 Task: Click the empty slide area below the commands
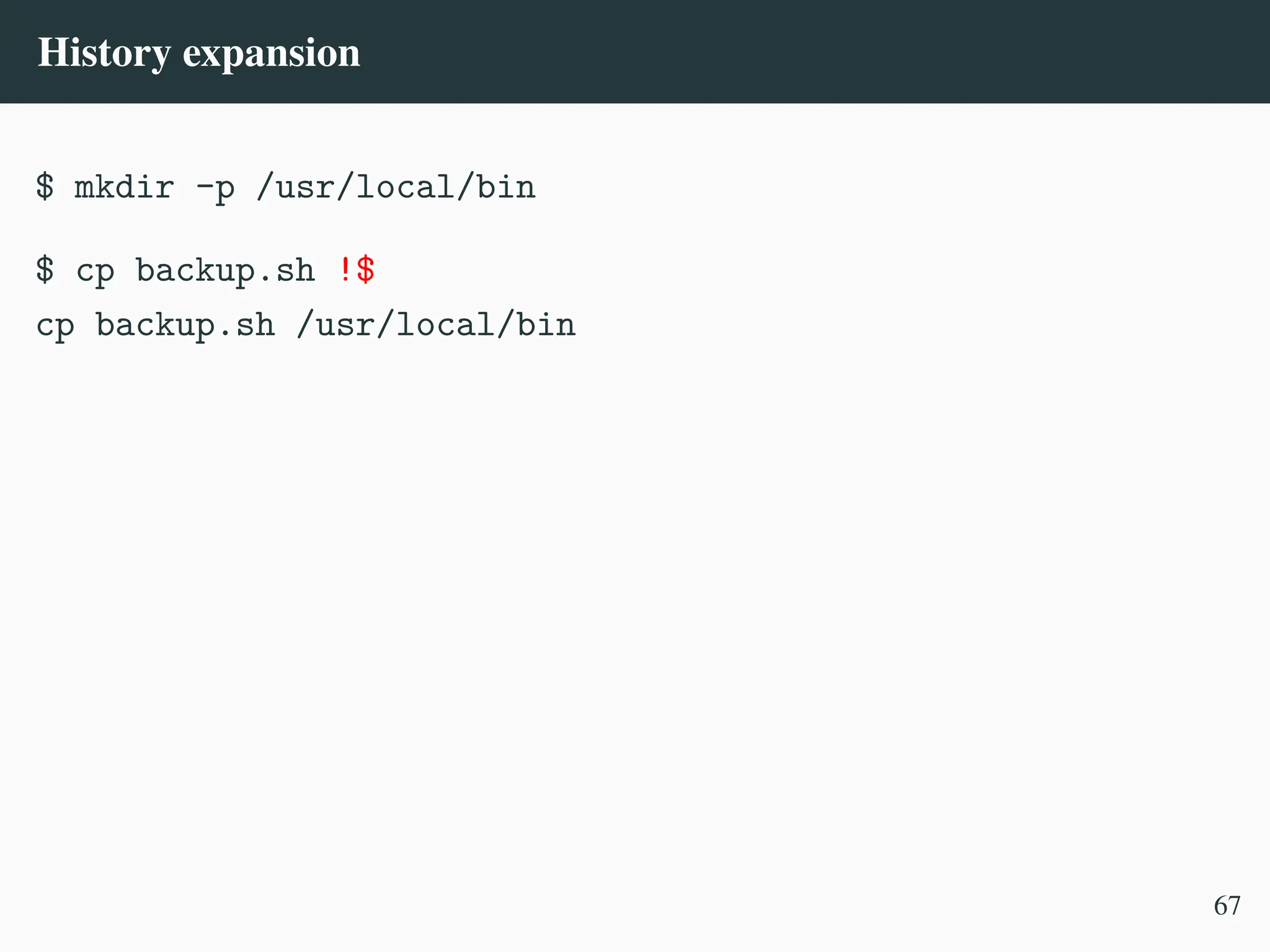click(x=620, y=589)
